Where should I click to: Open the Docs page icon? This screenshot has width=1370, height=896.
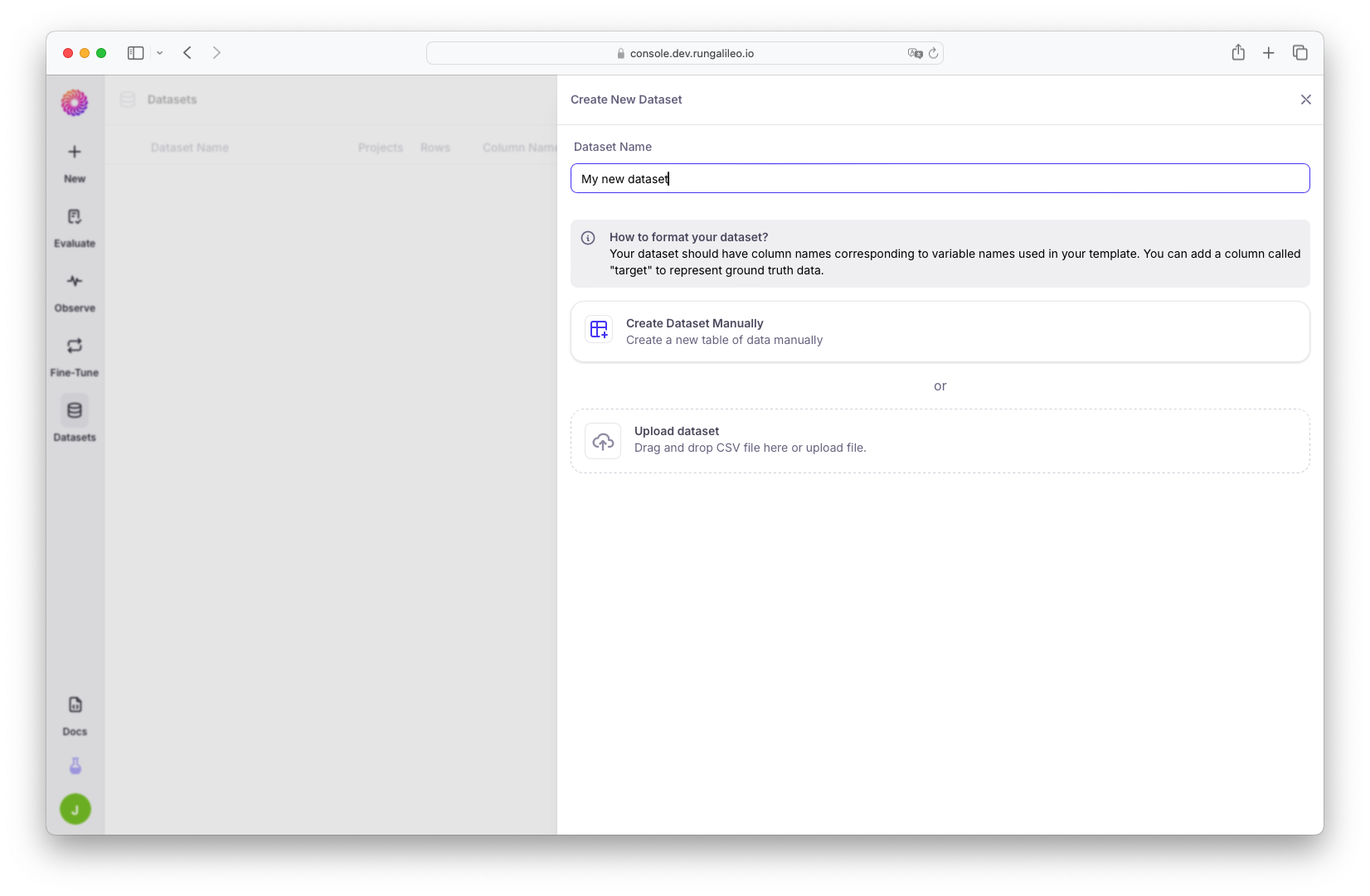pos(75,705)
